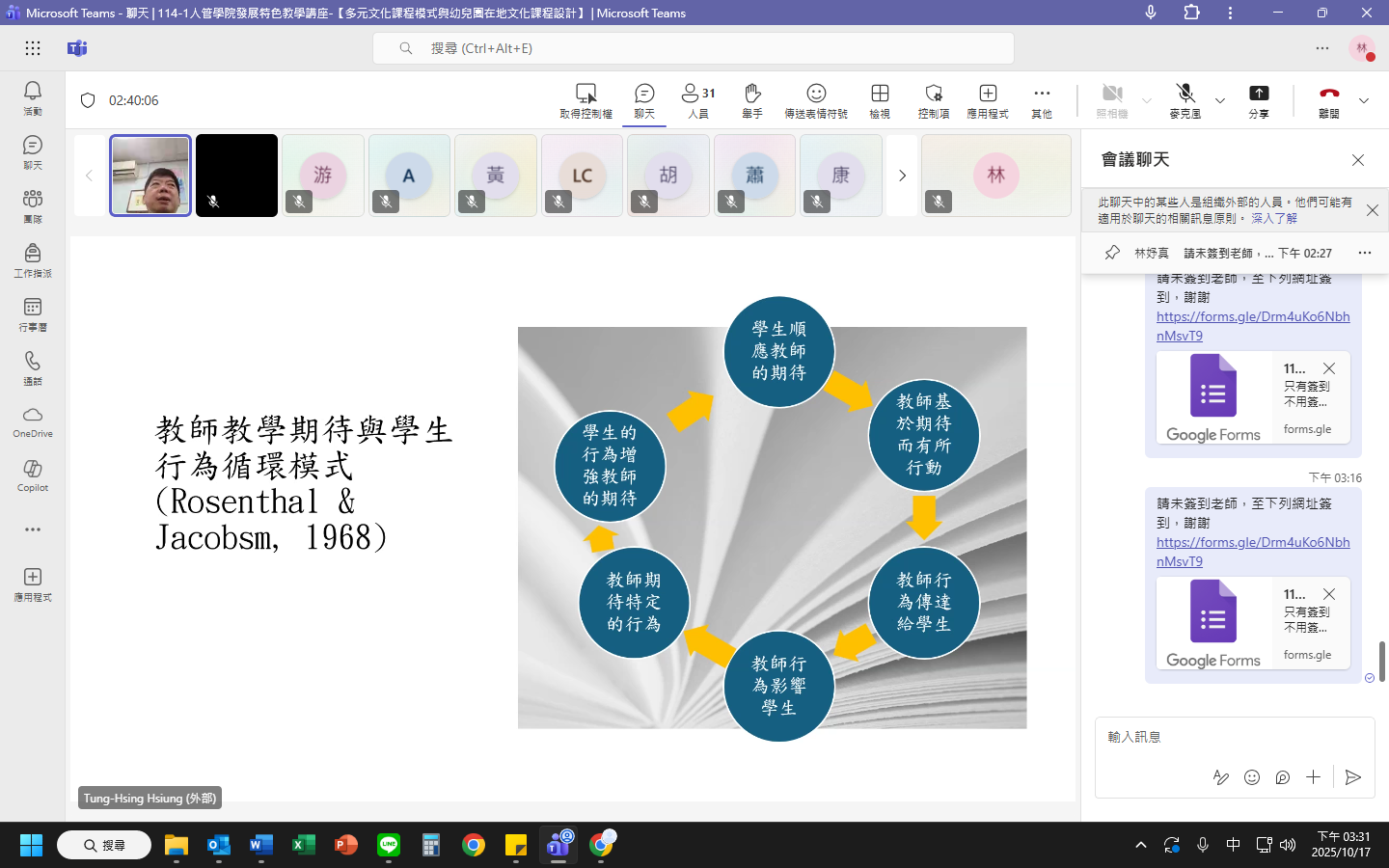Image resolution: width=1389 pixels, height=868 pixels.
Task: Open the pinned message options menu
Action: 1364,253
